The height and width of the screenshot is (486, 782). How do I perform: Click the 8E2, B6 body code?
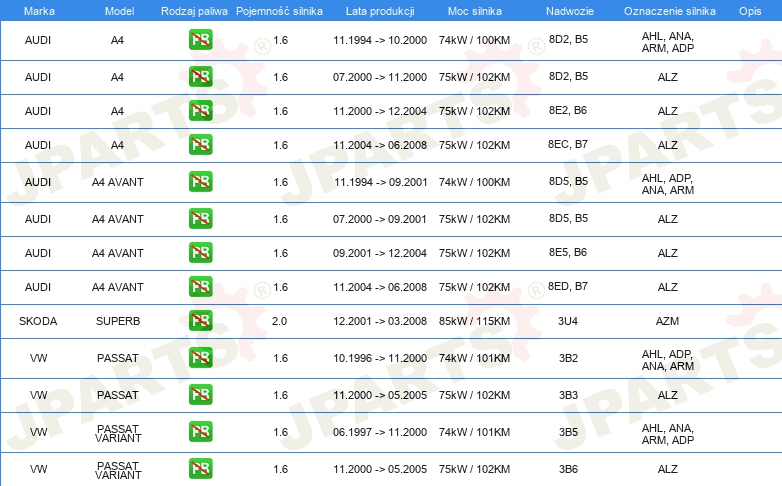(x=568, y=110)
